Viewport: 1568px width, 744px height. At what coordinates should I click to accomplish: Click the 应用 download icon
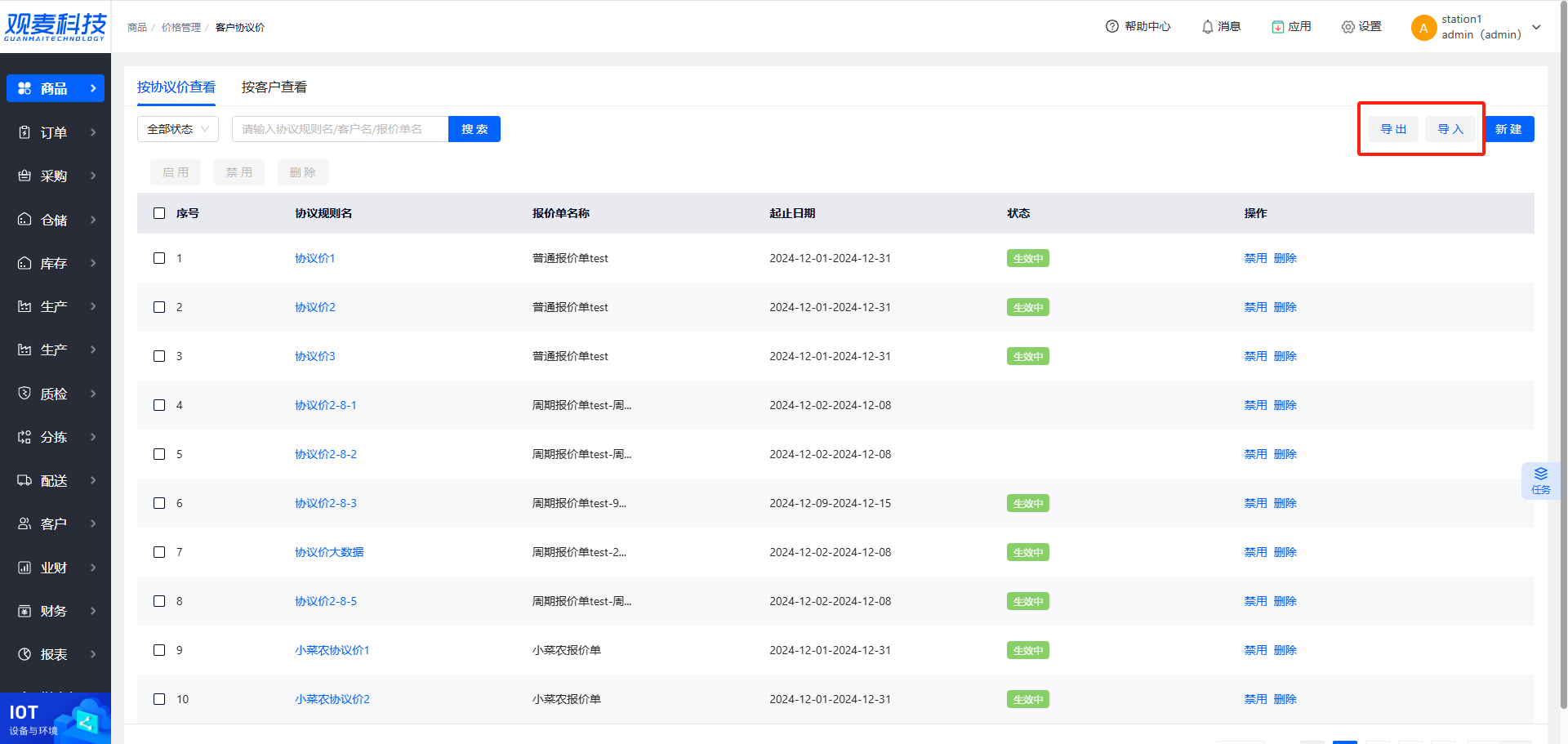(1278, 27)
